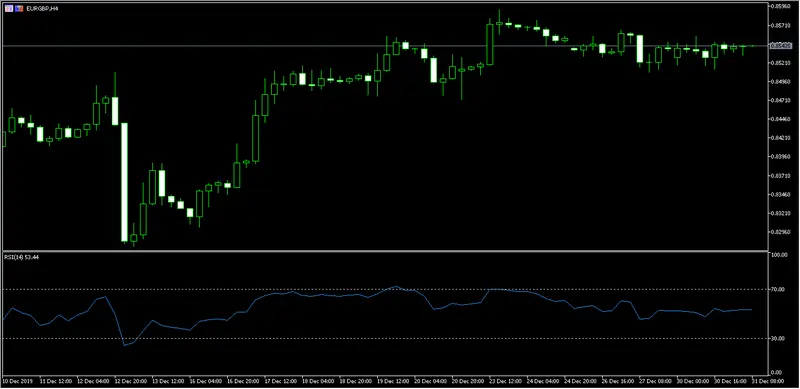
Task: Select the horizontal current-price line on the chart
Action: coord(384,46)
